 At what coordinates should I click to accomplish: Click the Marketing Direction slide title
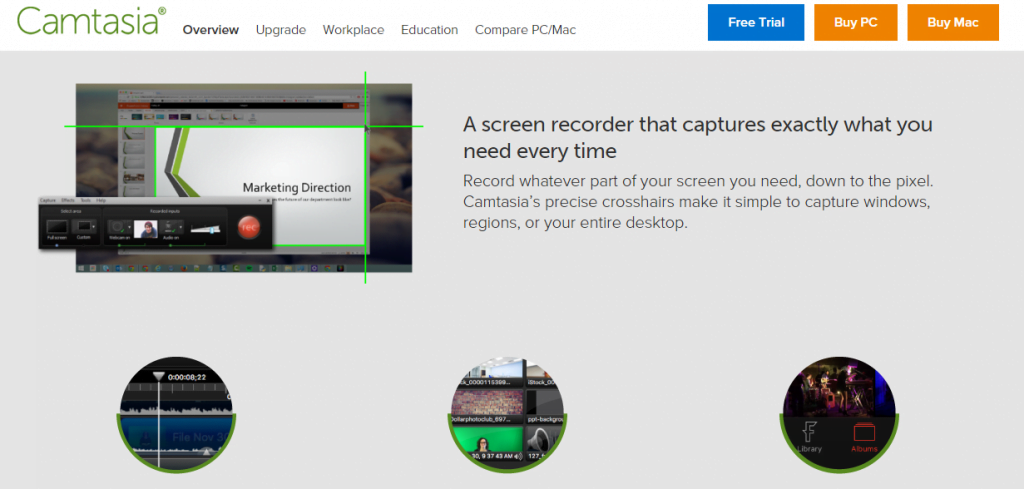click(x=296, y=187)
